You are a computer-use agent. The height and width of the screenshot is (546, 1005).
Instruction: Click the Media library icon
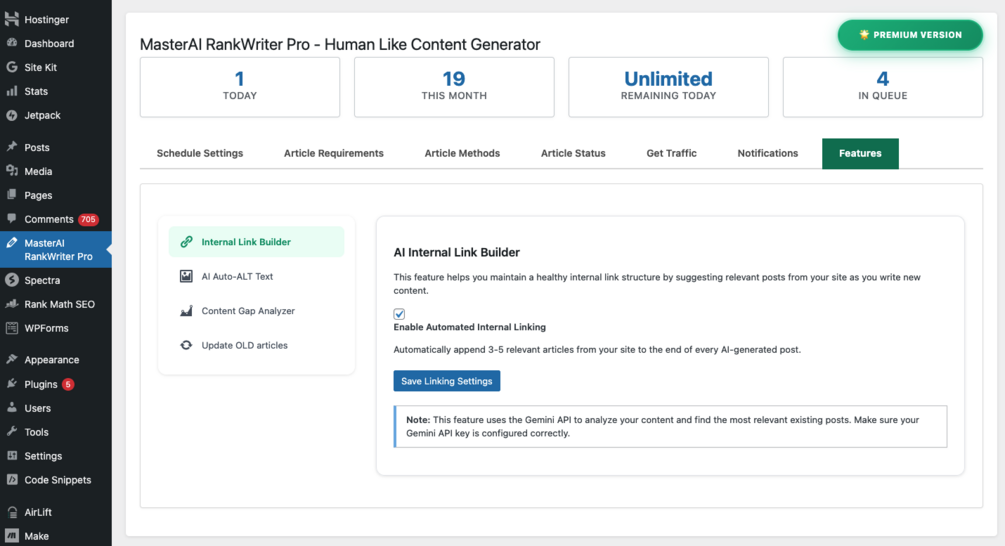pos(12,171)
